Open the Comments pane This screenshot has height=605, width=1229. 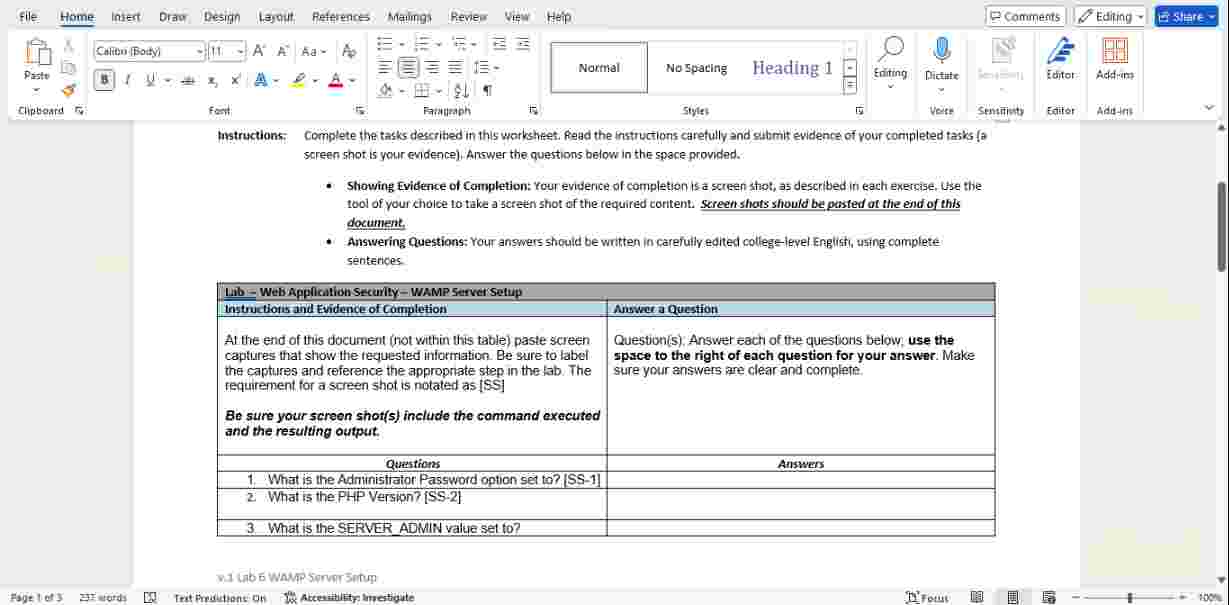[1024, 16]
